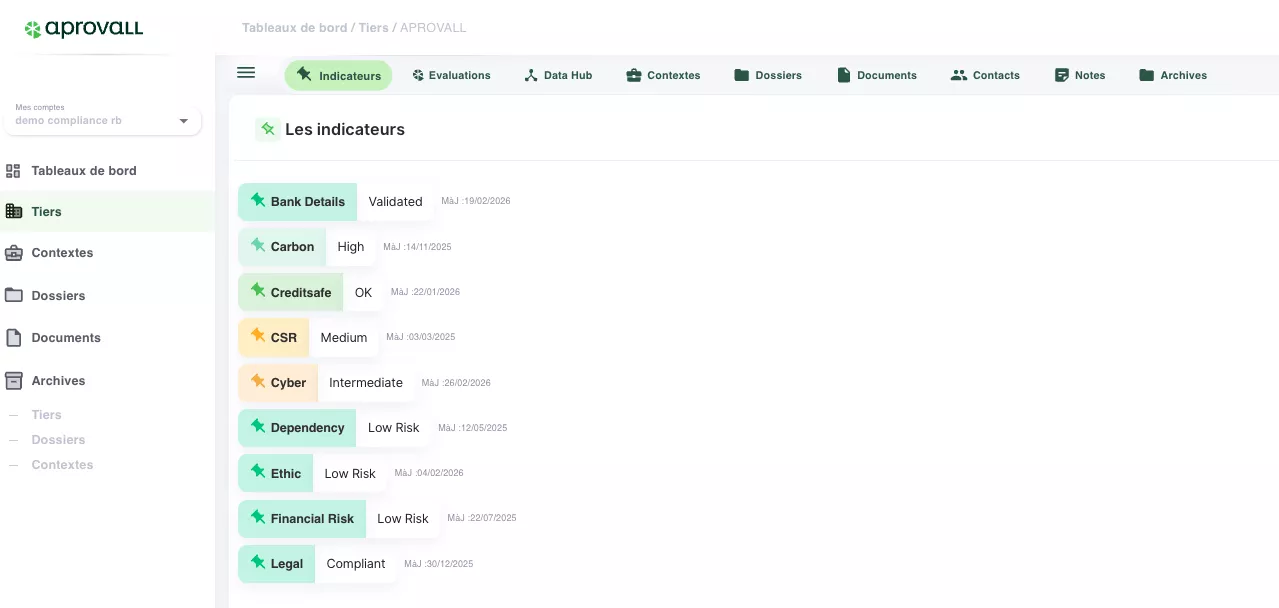Click the Aprovall logo

84,29
